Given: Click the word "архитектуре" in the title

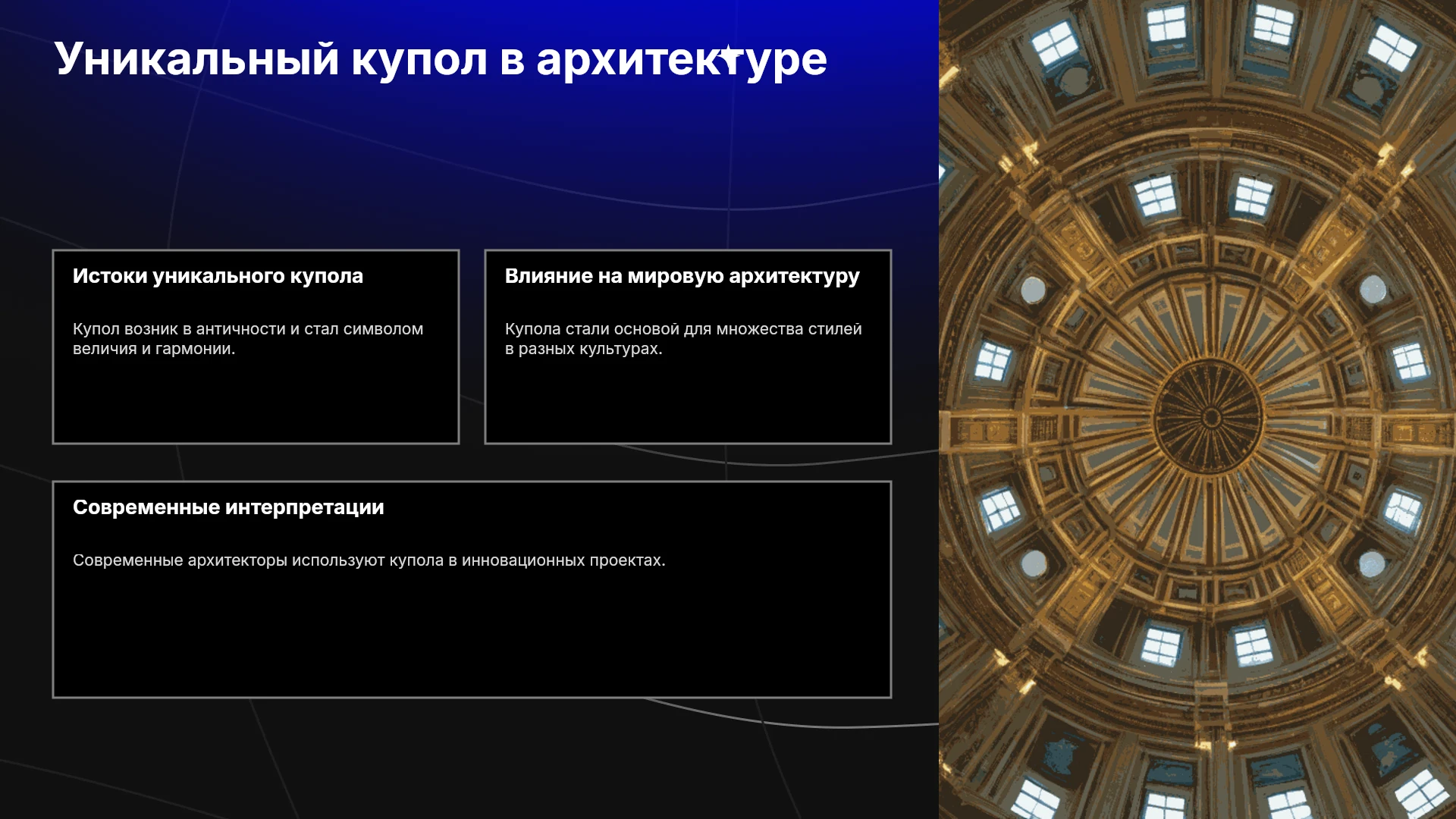Looking at the screenshot, I should tap(682, 60).
